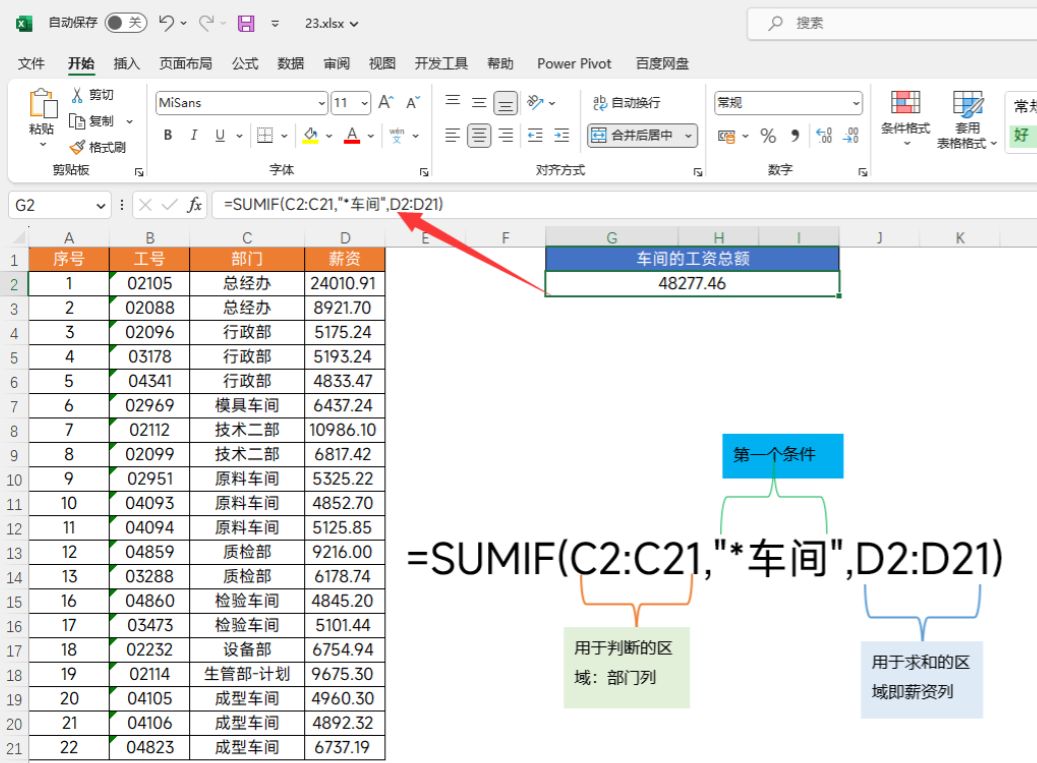Screen dimensions: 1037x763
Task: Toggle Underline formatting
Action: (220, 136)
